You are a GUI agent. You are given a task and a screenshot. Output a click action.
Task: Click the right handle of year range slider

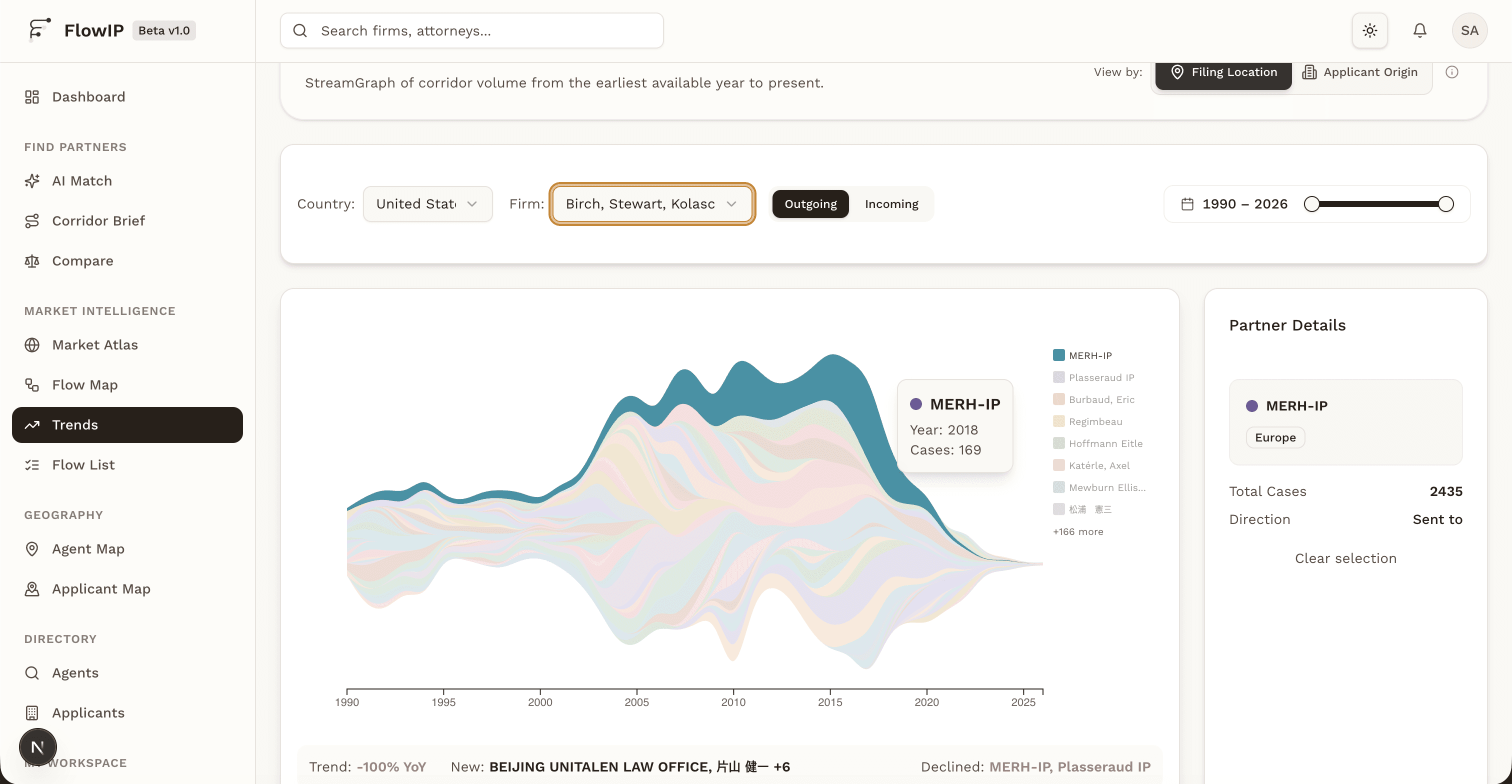coord(1445,203)
